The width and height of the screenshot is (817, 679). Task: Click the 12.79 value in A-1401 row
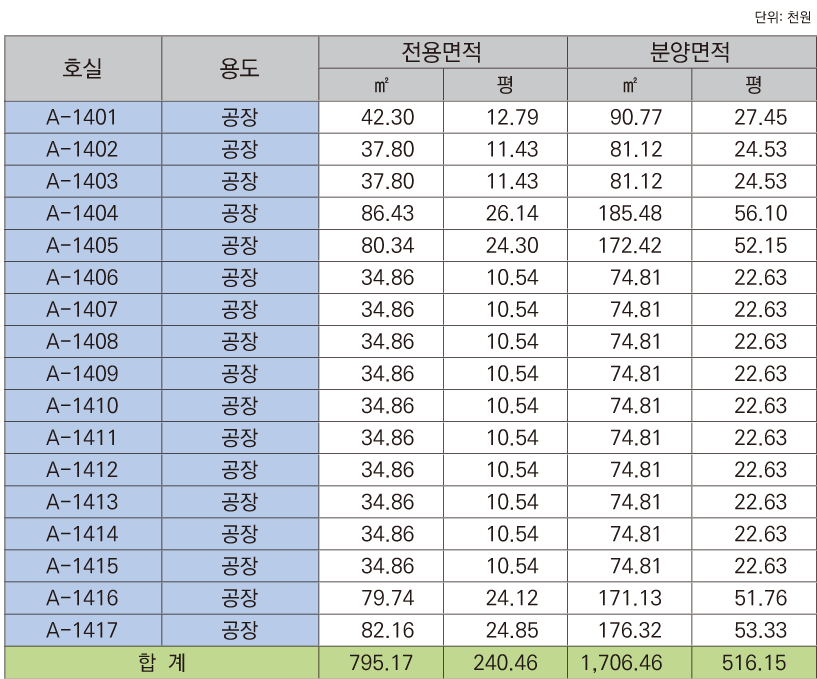[x=512, y=117]
